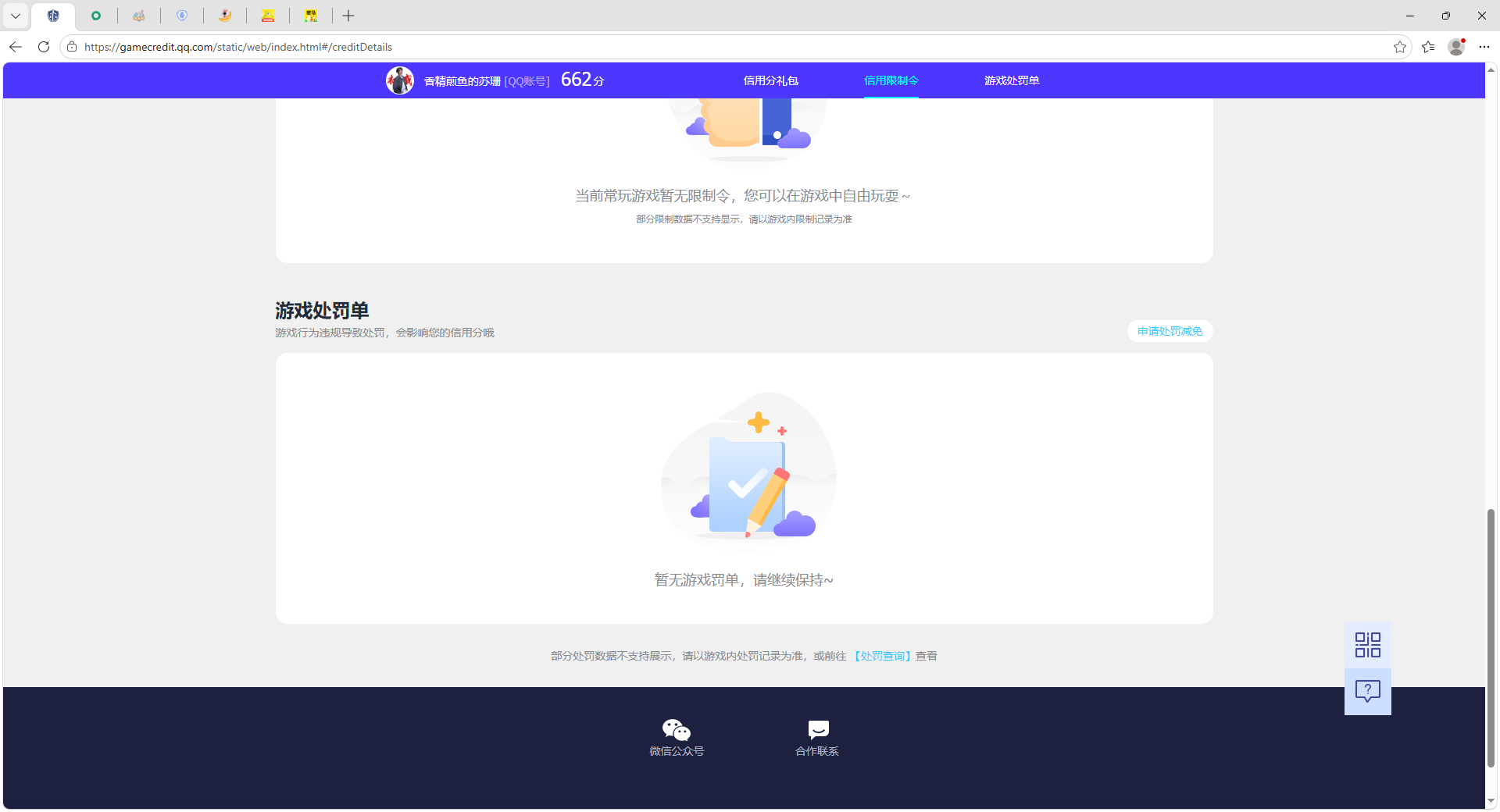The image size is (1500, 812).
Task: Go back with the browser back arrow
Action: [x=16, y=47]
